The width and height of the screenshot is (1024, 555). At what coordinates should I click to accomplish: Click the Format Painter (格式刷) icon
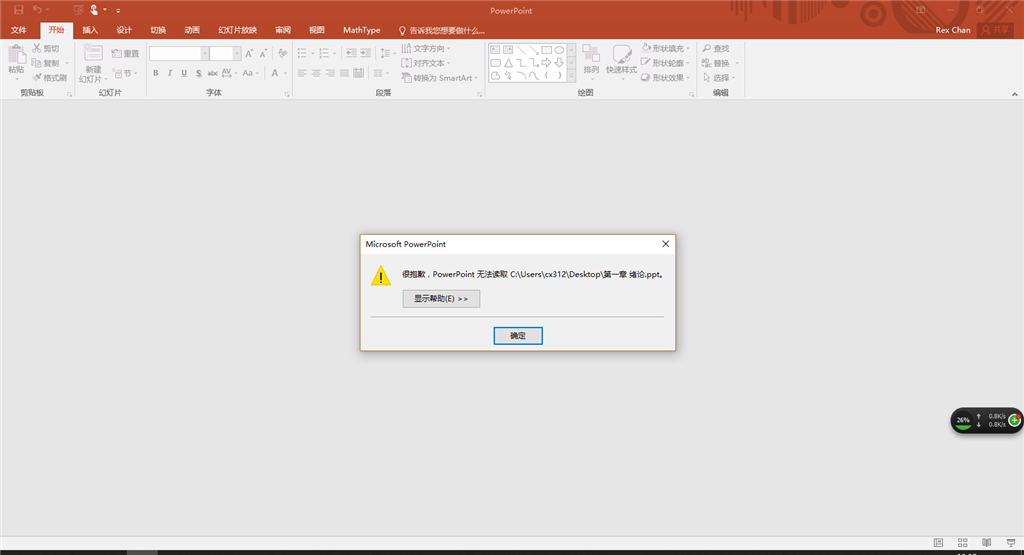(x=37, y=78)
